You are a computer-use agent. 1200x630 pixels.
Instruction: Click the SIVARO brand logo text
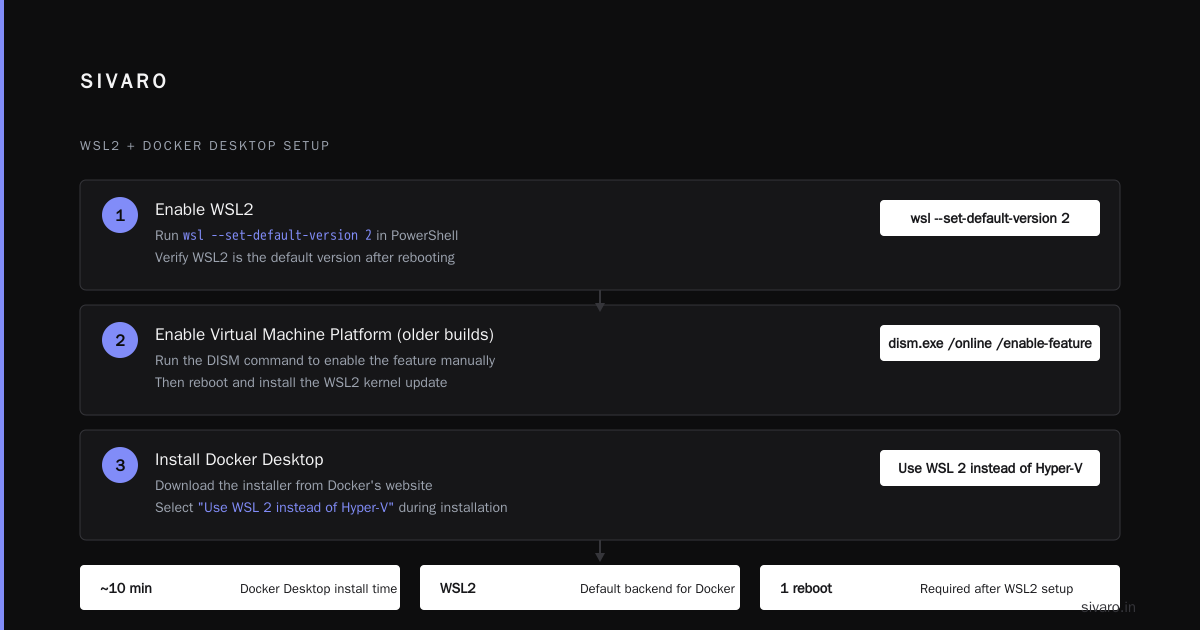[124, 82]
